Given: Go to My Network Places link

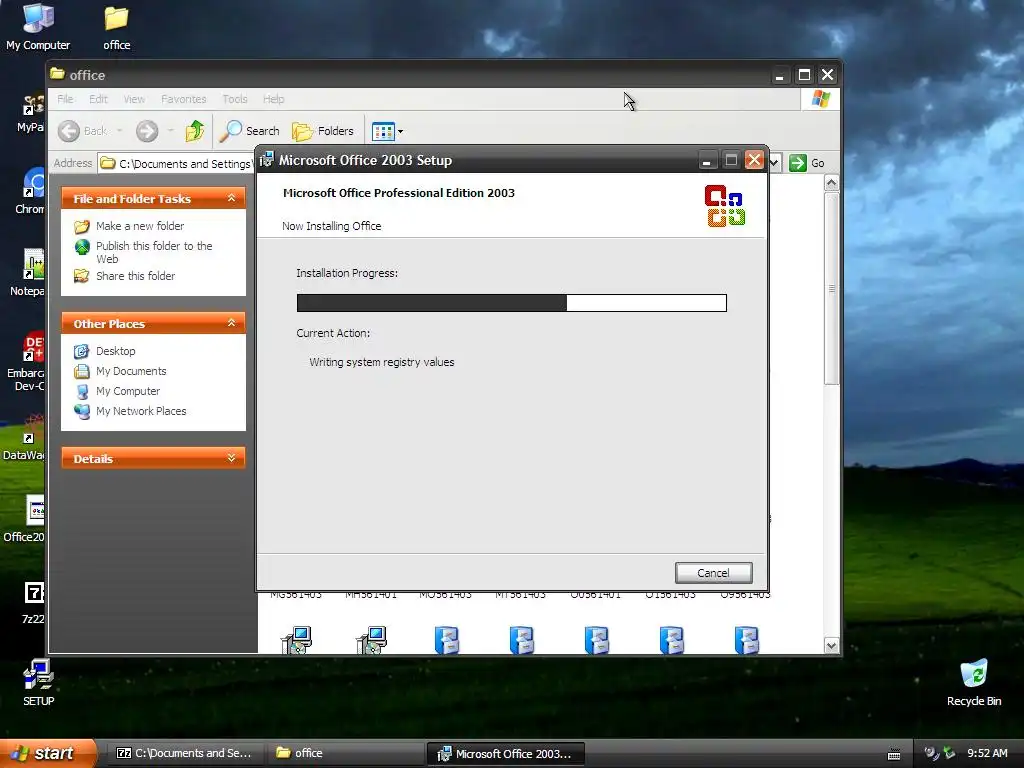Looking at the screenshot, I should pyautogui.click(x=140, y=411).
